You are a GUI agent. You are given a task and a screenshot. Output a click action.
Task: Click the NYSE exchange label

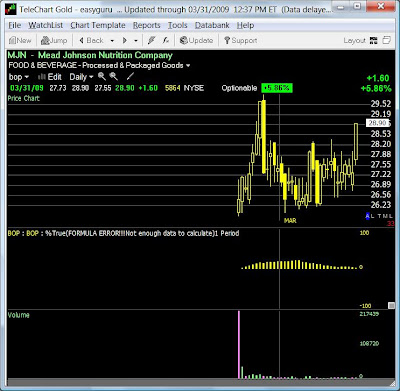point(194,88)
